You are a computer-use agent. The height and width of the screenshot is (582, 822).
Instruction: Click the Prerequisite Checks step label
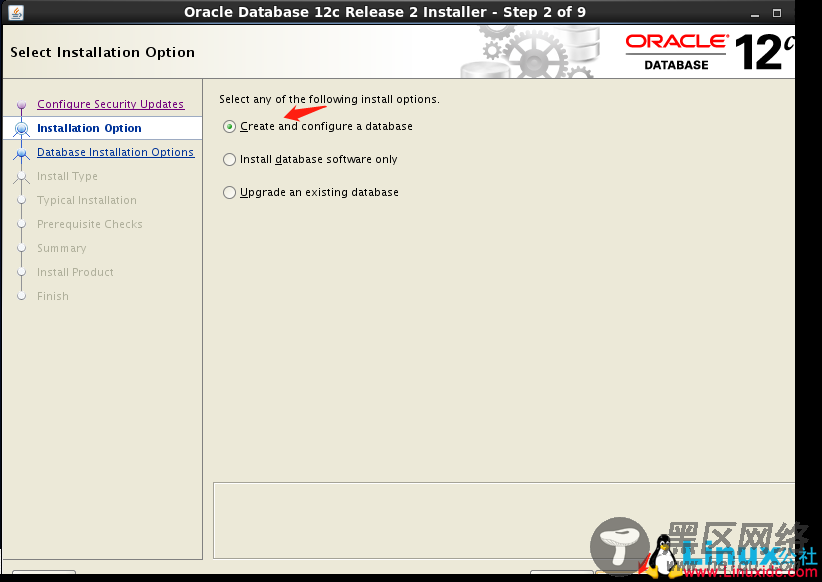tap(90, 224)
